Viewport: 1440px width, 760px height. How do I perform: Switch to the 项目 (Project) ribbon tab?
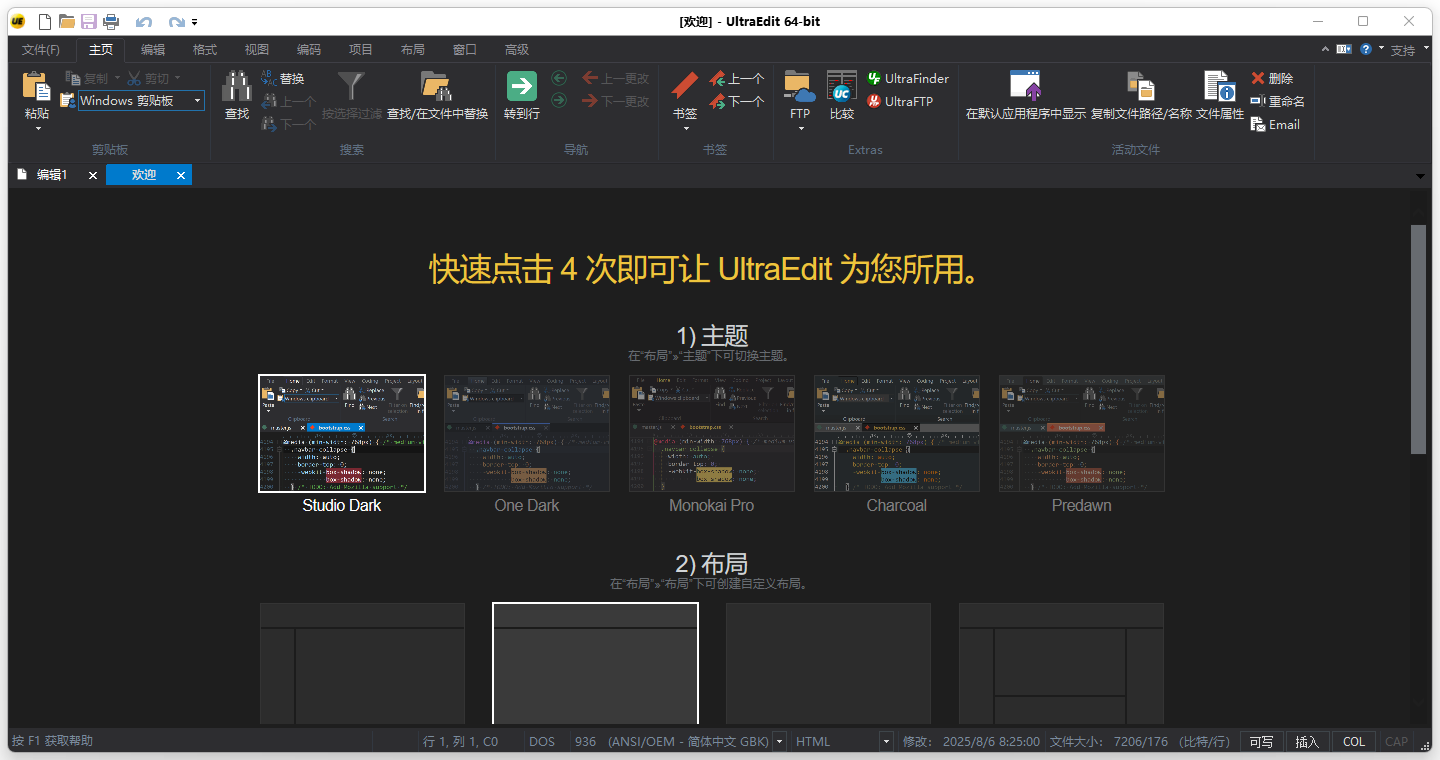point(361,49)
